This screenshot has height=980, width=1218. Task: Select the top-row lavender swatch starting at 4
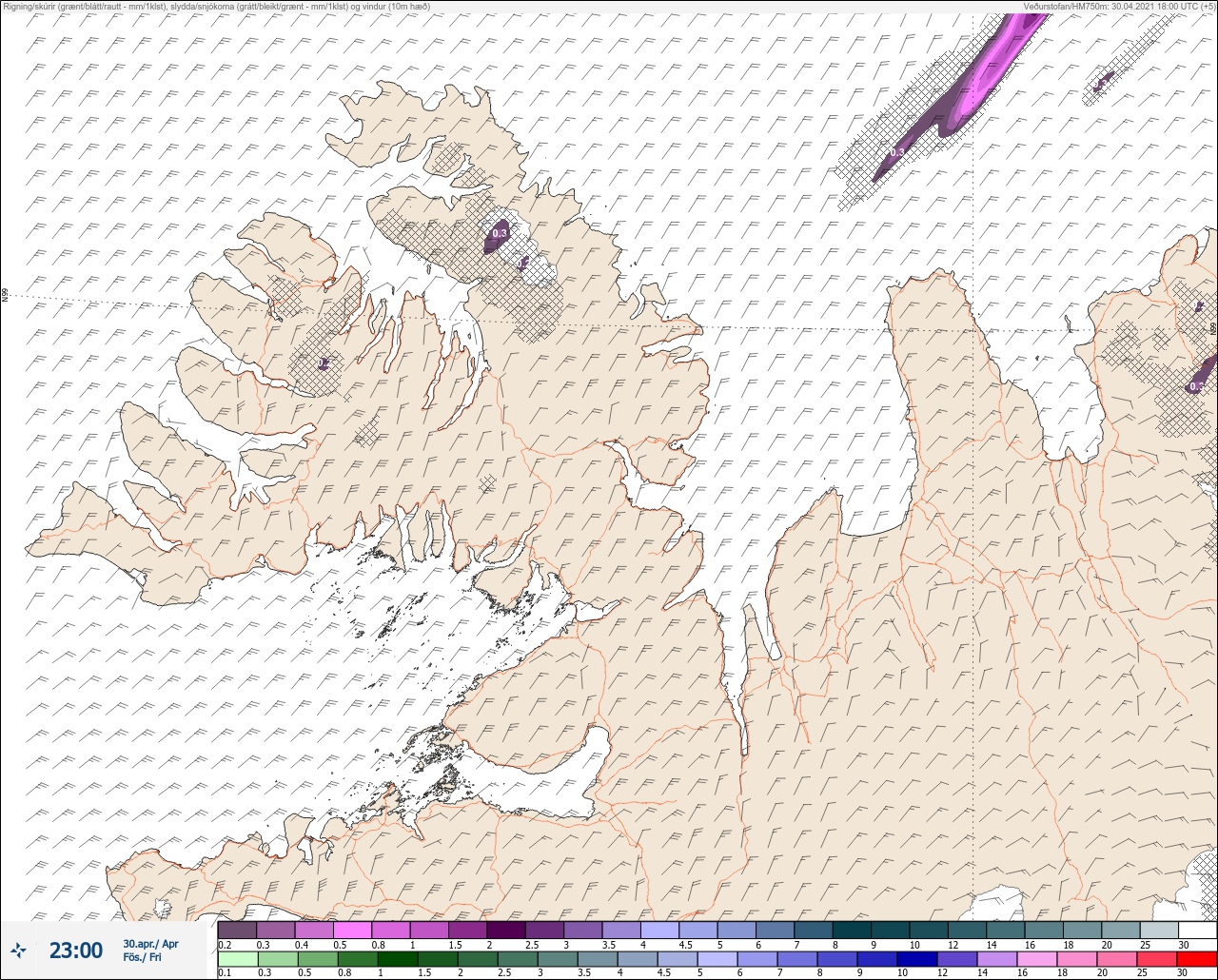(x=659, y=930)
